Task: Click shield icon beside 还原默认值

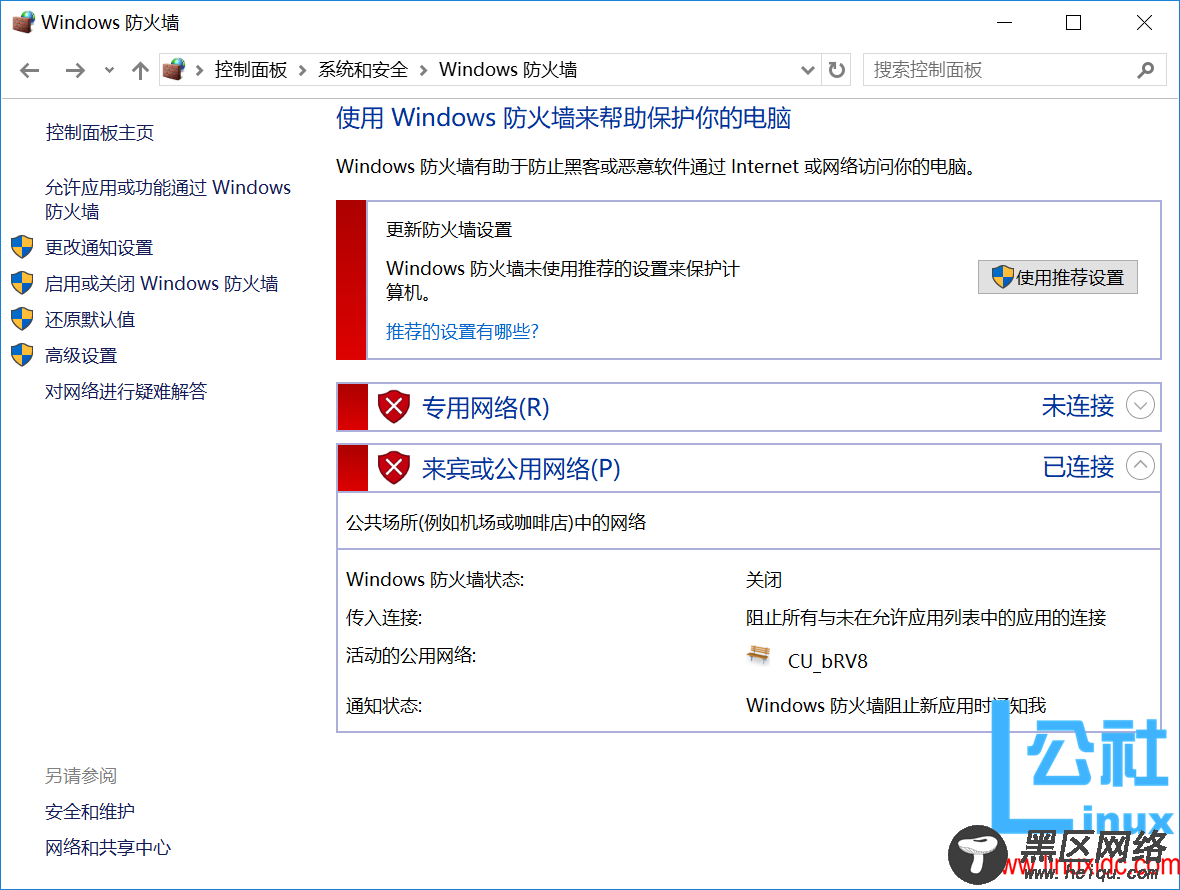Action: [22, 319]
